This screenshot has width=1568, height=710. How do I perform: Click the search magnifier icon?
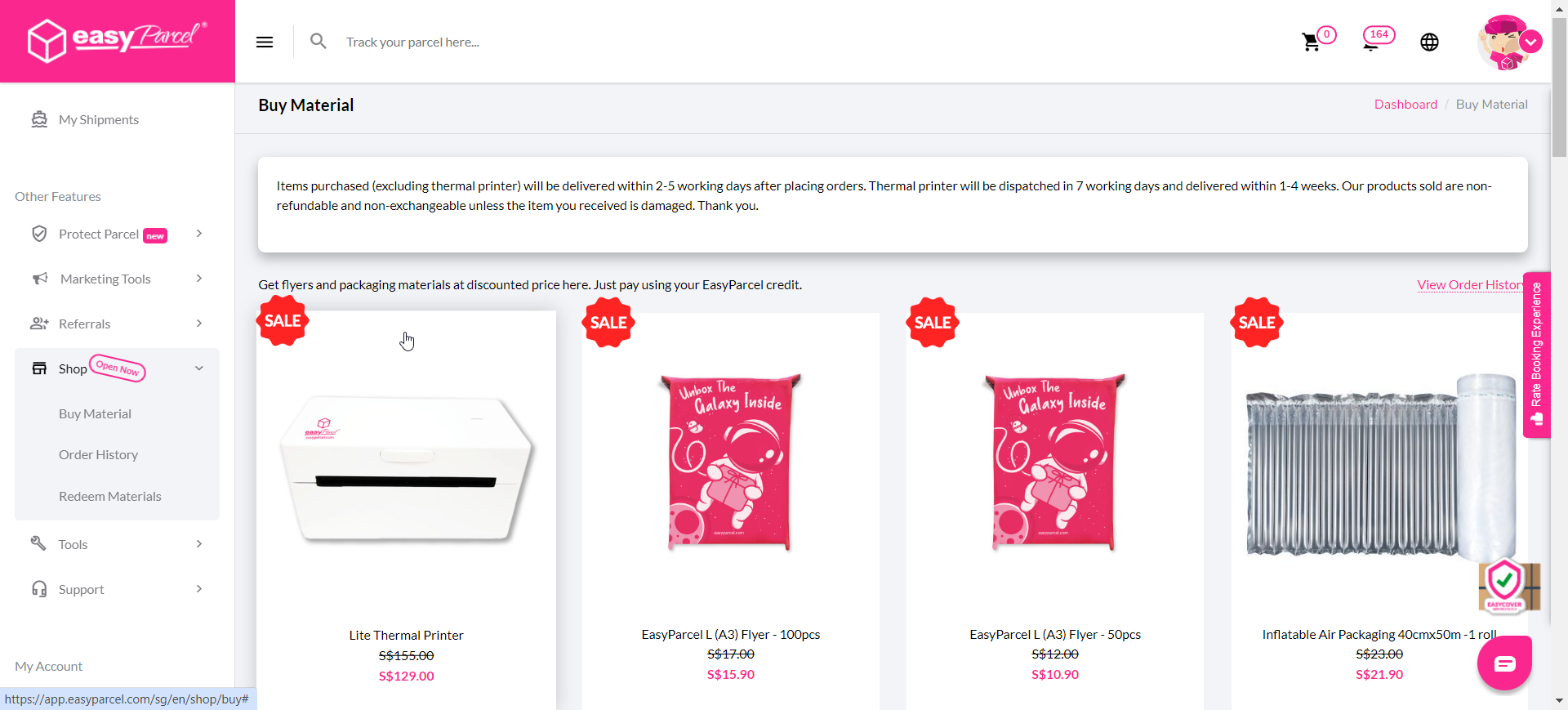[318, 41]
